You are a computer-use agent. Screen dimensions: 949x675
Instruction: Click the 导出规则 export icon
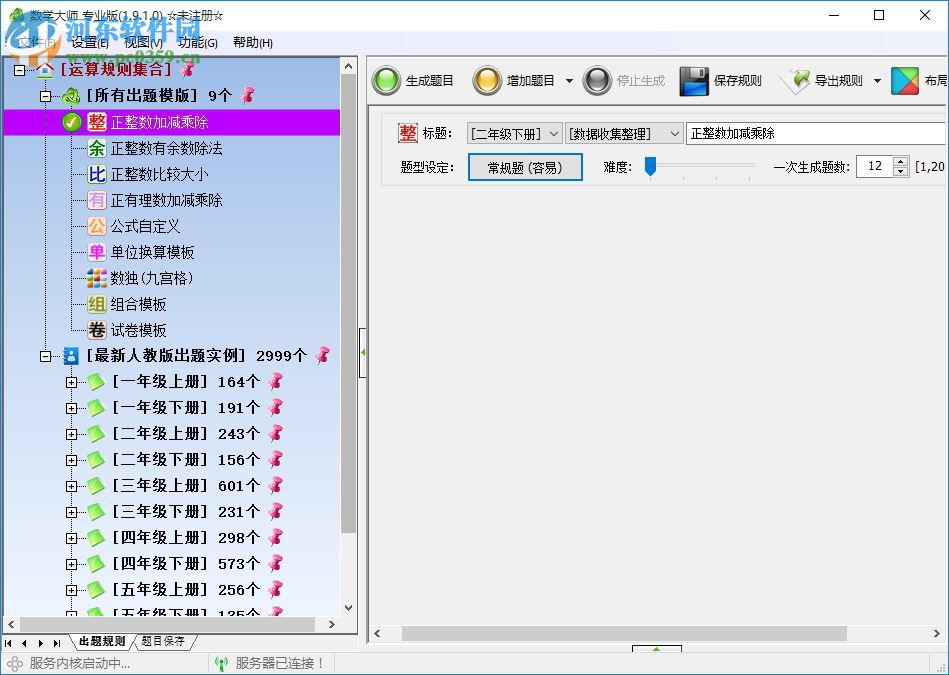pos(798,80)
